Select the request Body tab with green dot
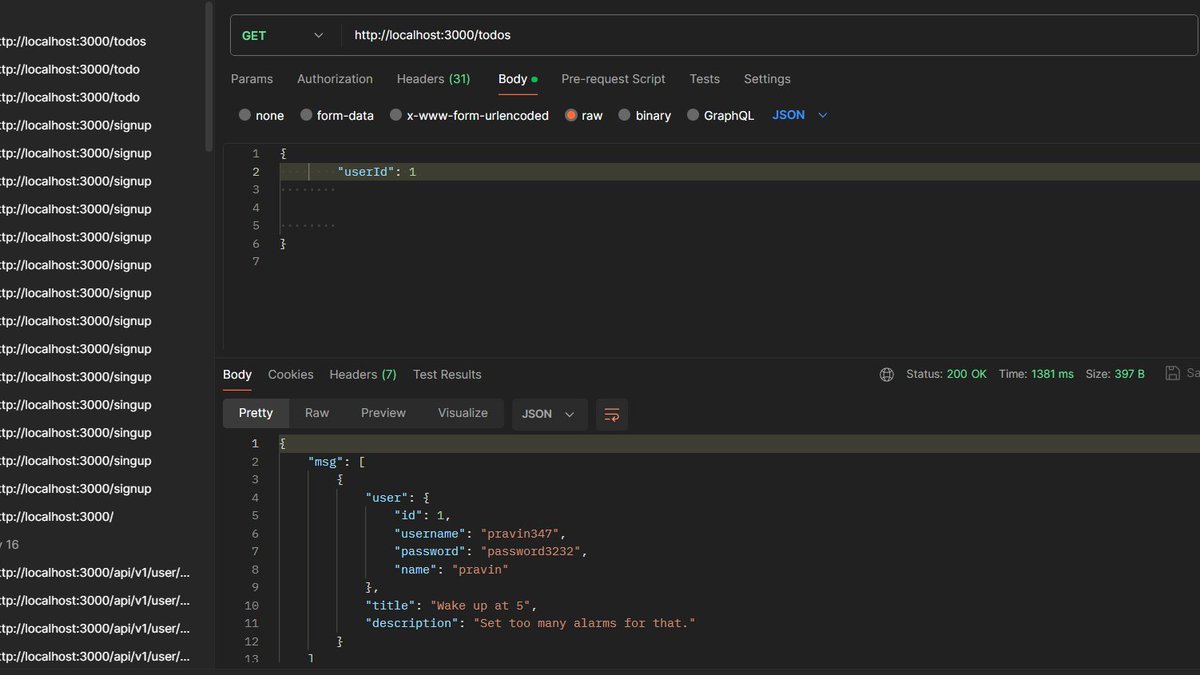The height and width of the screenshot is (675, 1200). click(x=518, y=79)
